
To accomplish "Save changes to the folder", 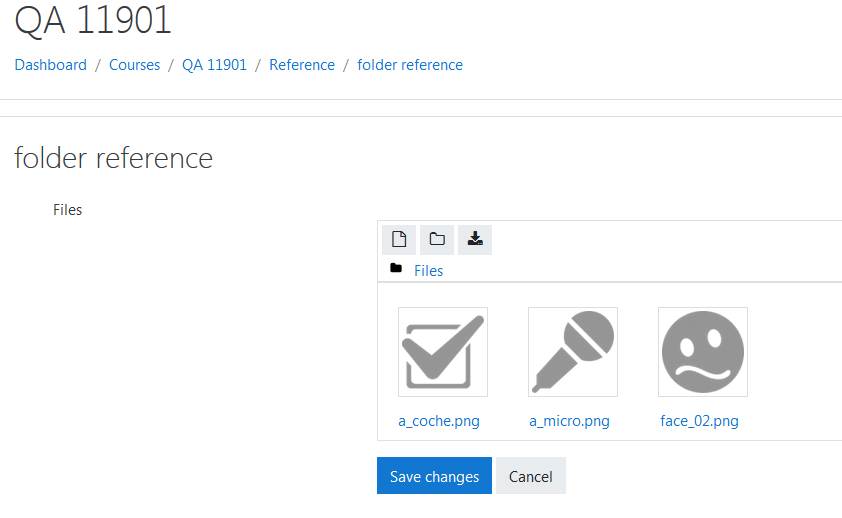I will tap(434, 476).
